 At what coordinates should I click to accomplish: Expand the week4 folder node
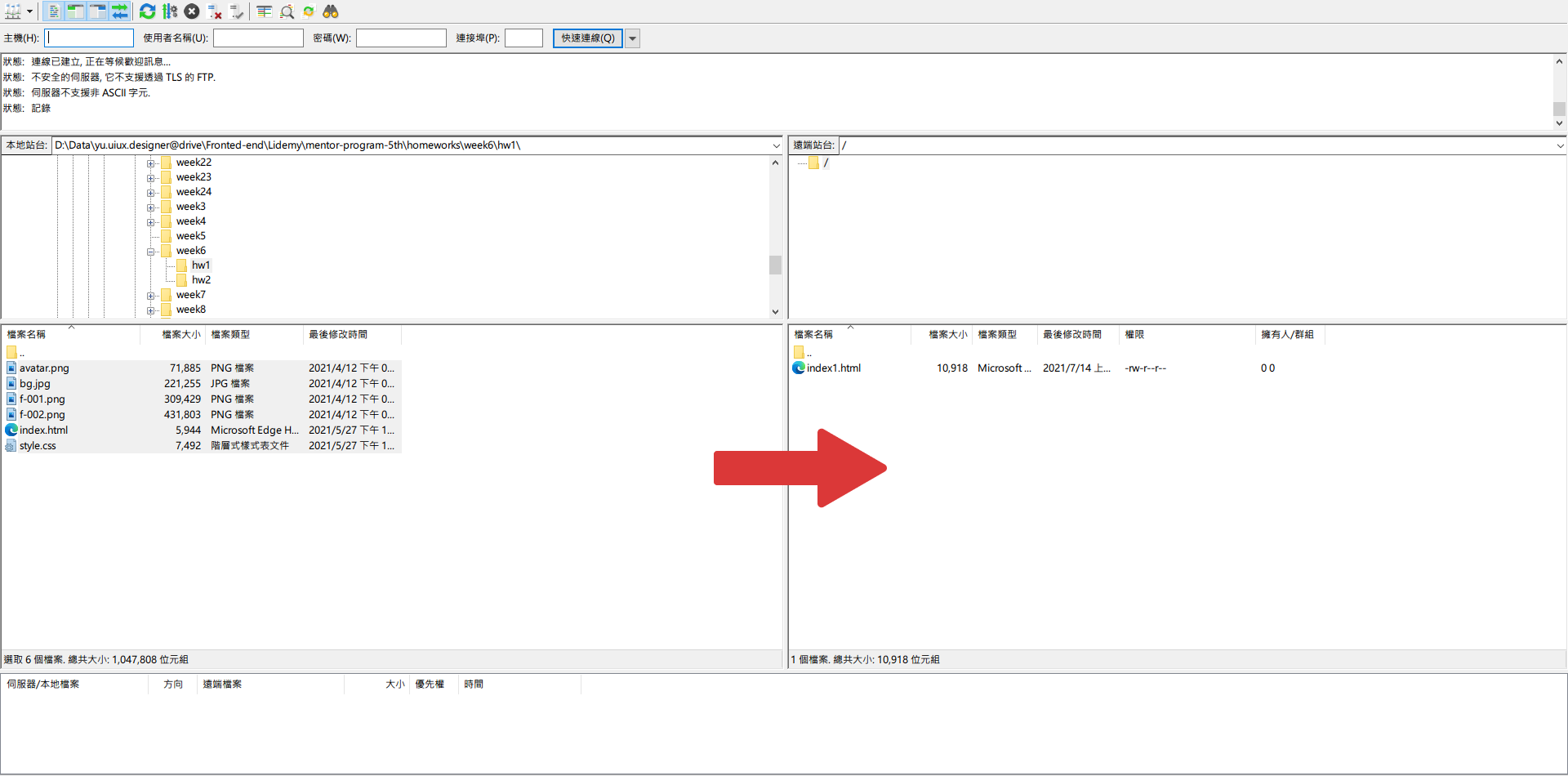coord(150,222)
